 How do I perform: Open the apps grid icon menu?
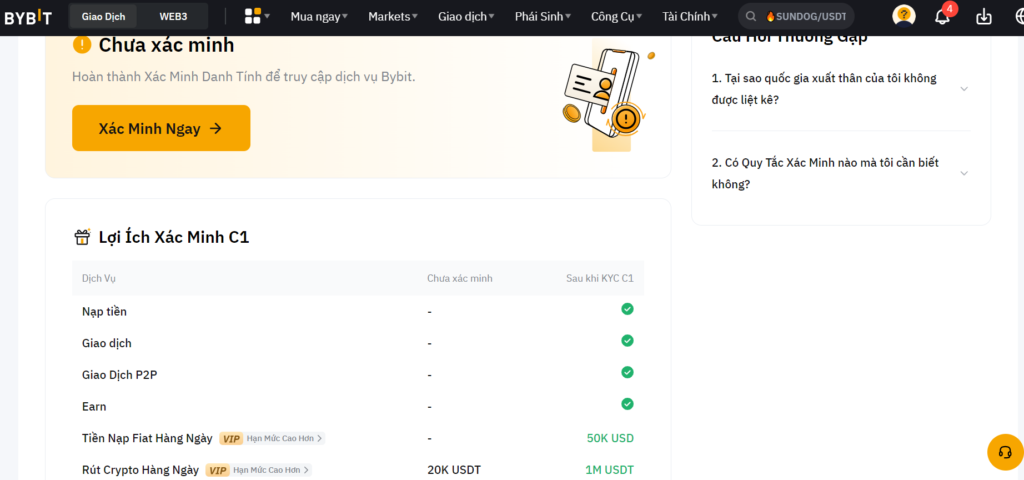pos(253,16)
